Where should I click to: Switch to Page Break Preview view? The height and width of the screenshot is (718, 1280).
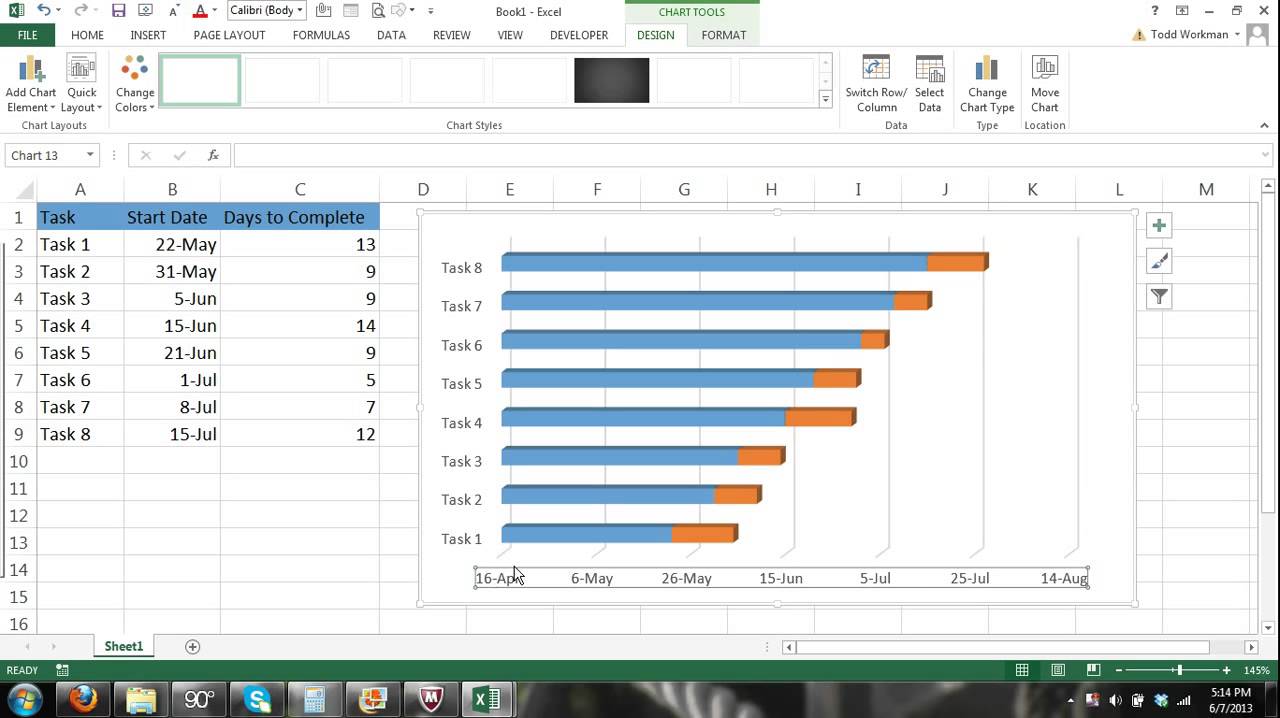coord(1093,670)
